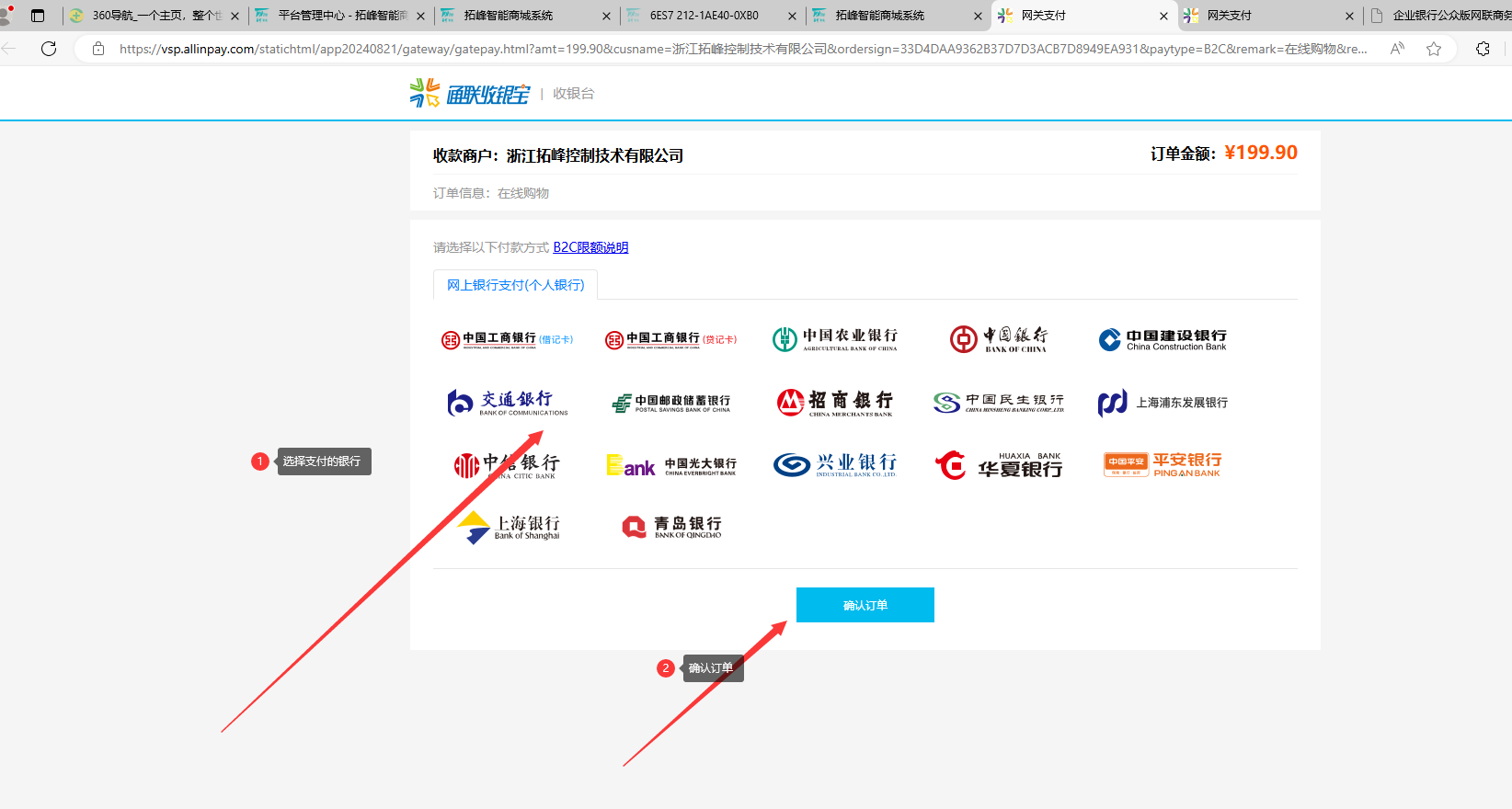
Task: Pick Bank of Communications (交通银行)
Action: tap(507, 403)
